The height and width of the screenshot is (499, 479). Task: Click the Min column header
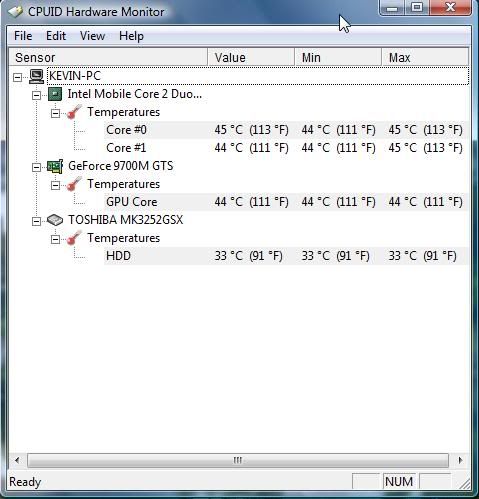(x=338, y=57)
